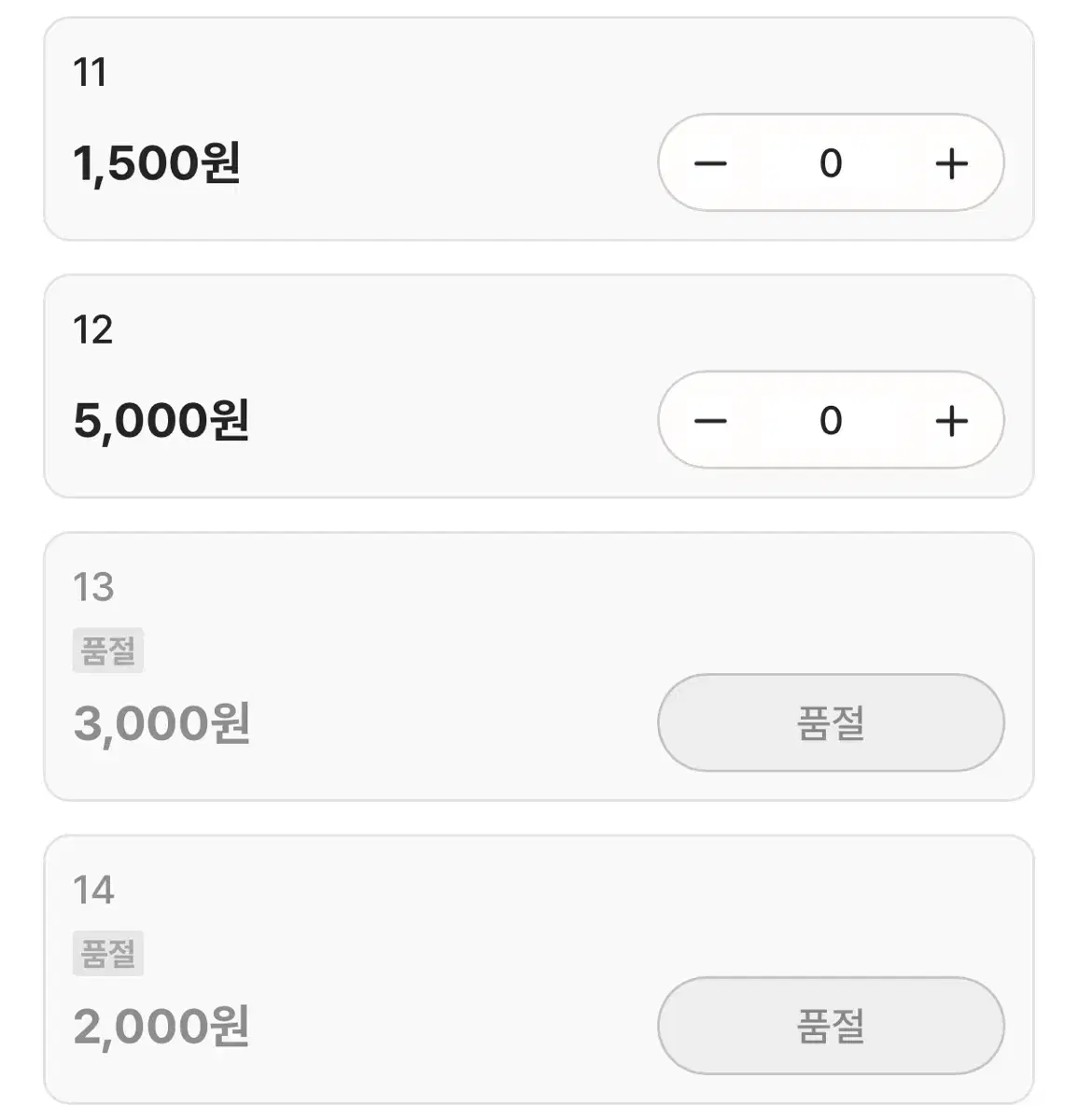This screenshot has width=1078, height=1120.
Task: Click the sold-out option title 13
Action: tap(93, 588)
